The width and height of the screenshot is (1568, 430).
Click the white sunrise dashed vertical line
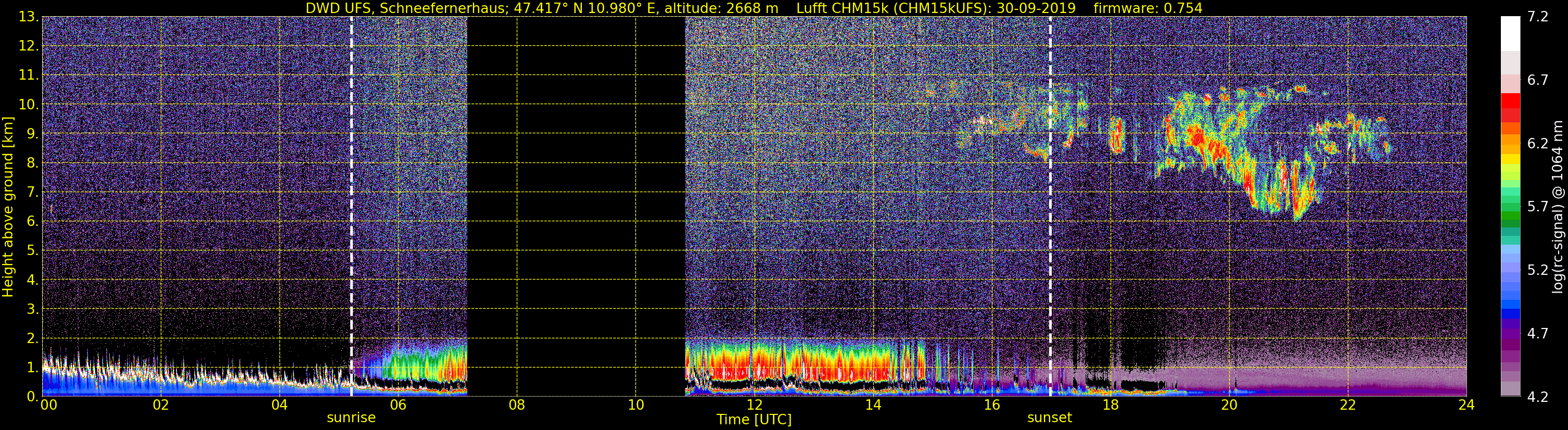click(x=351, y=206)
